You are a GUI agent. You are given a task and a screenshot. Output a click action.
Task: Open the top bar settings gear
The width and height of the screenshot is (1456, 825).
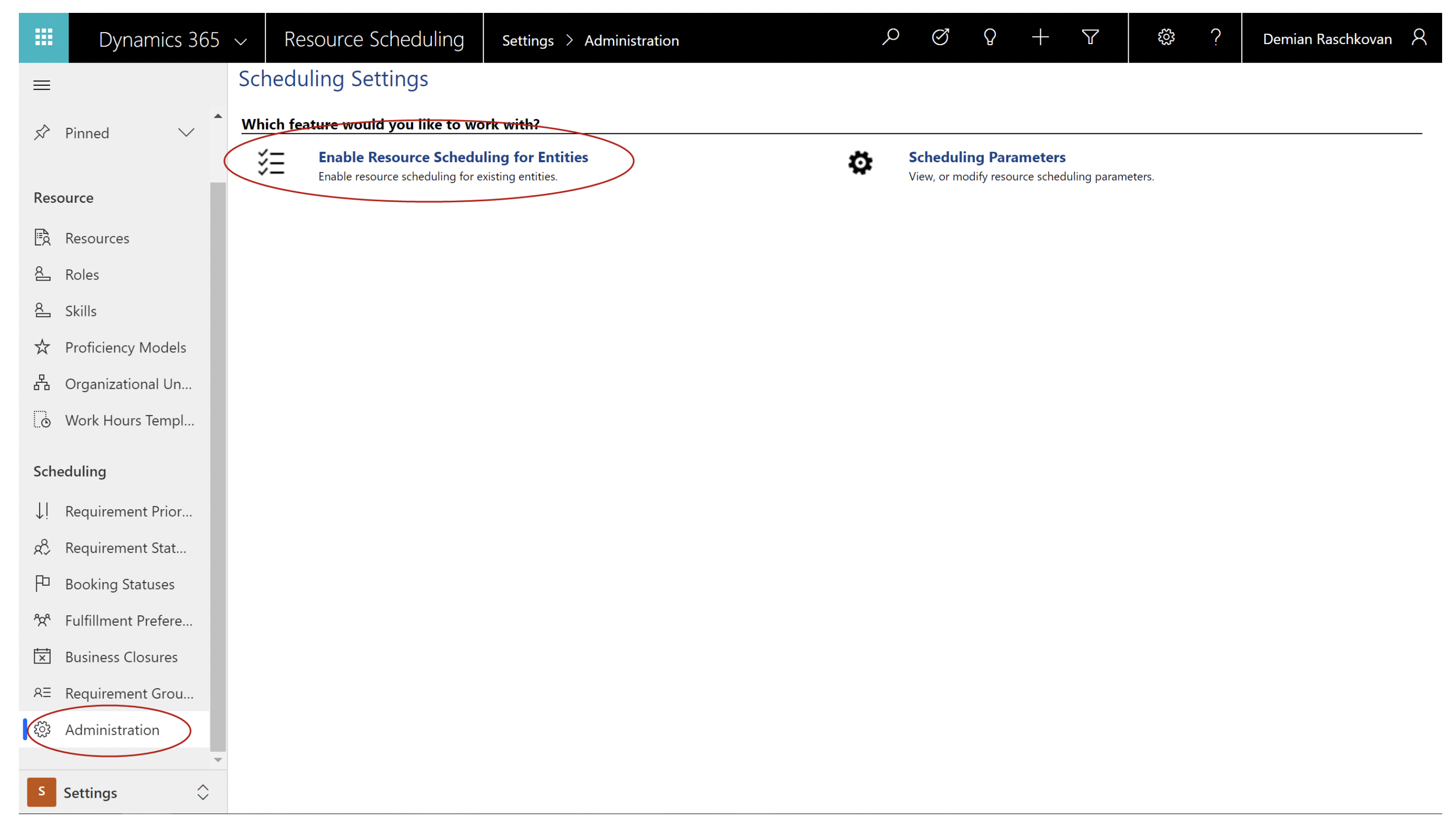(1165, 38)
